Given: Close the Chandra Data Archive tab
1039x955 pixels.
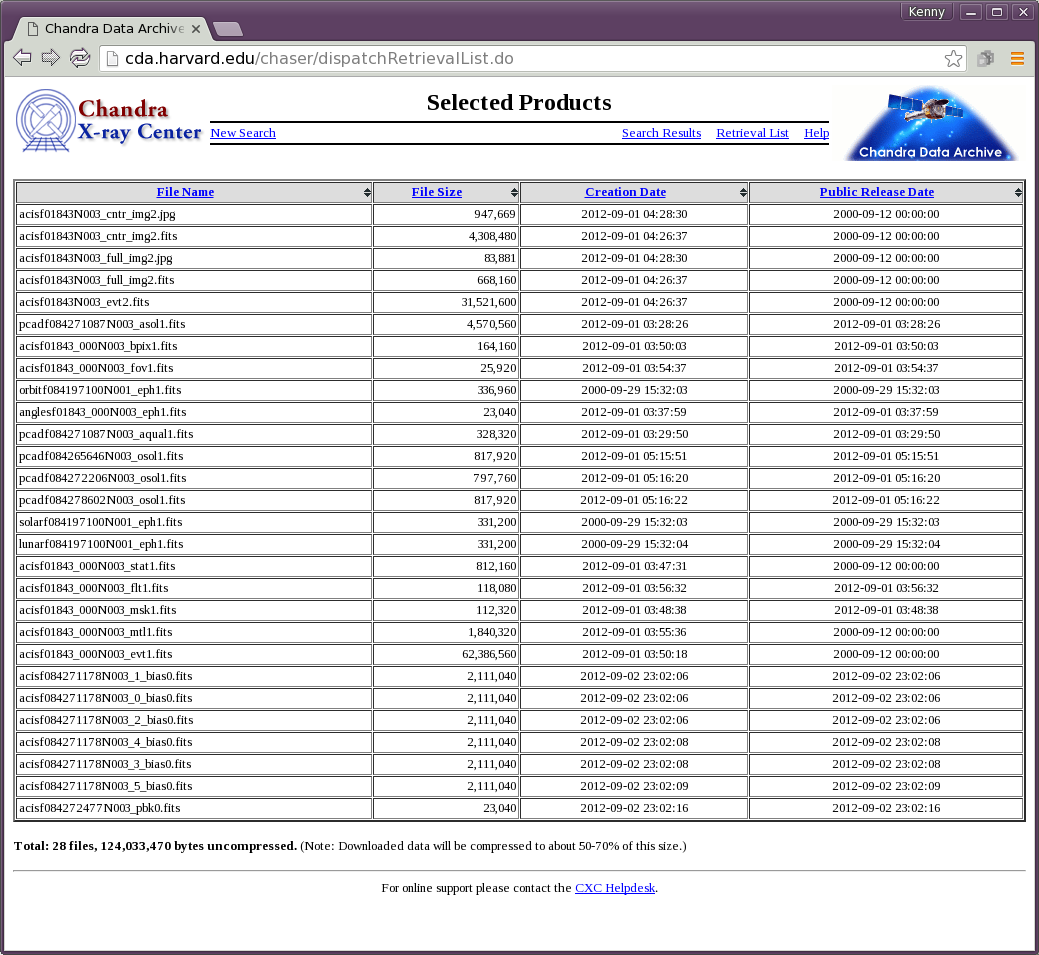Looking at the screenshot, I should pyautogui.click(x=195, y=28).
